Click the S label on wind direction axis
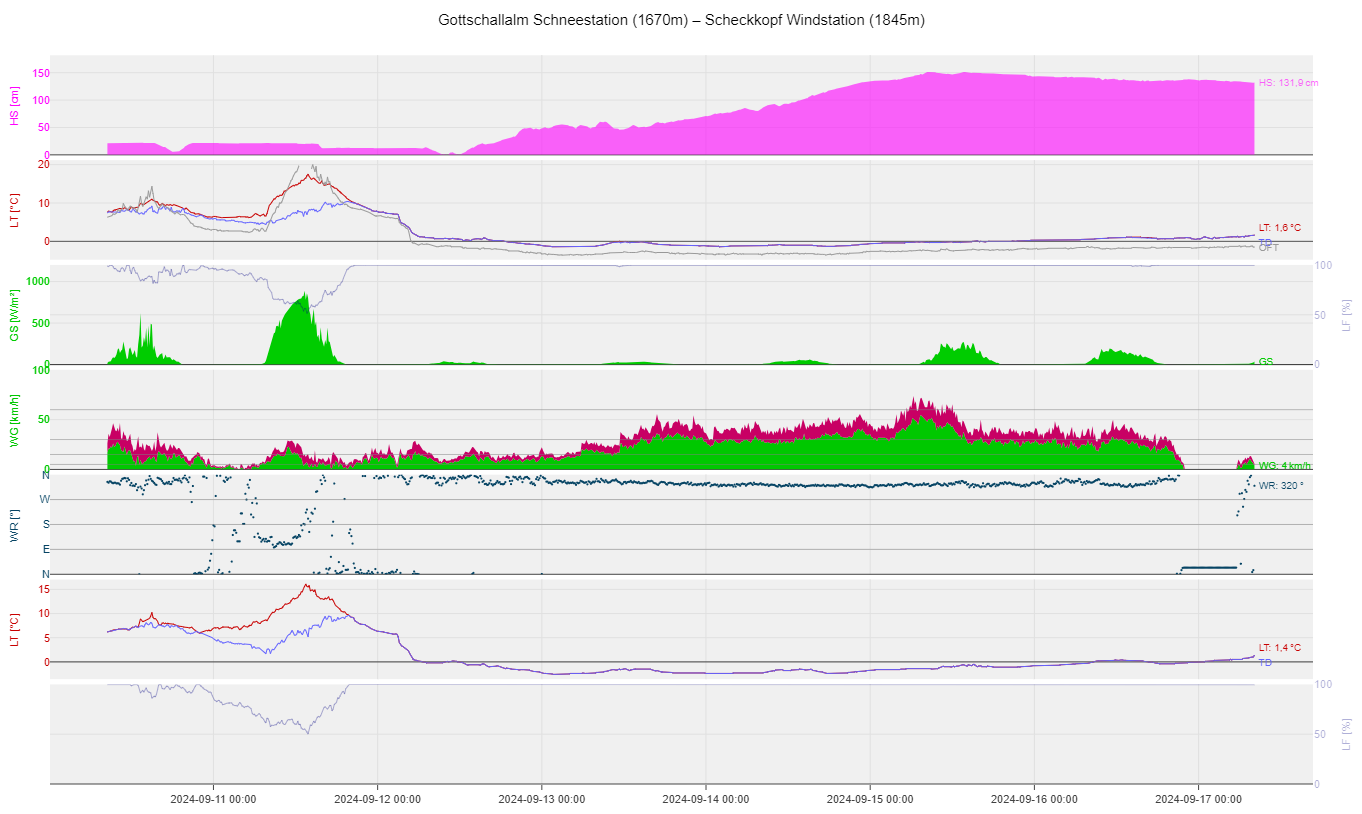1362x814 pixels. point(45,524)
